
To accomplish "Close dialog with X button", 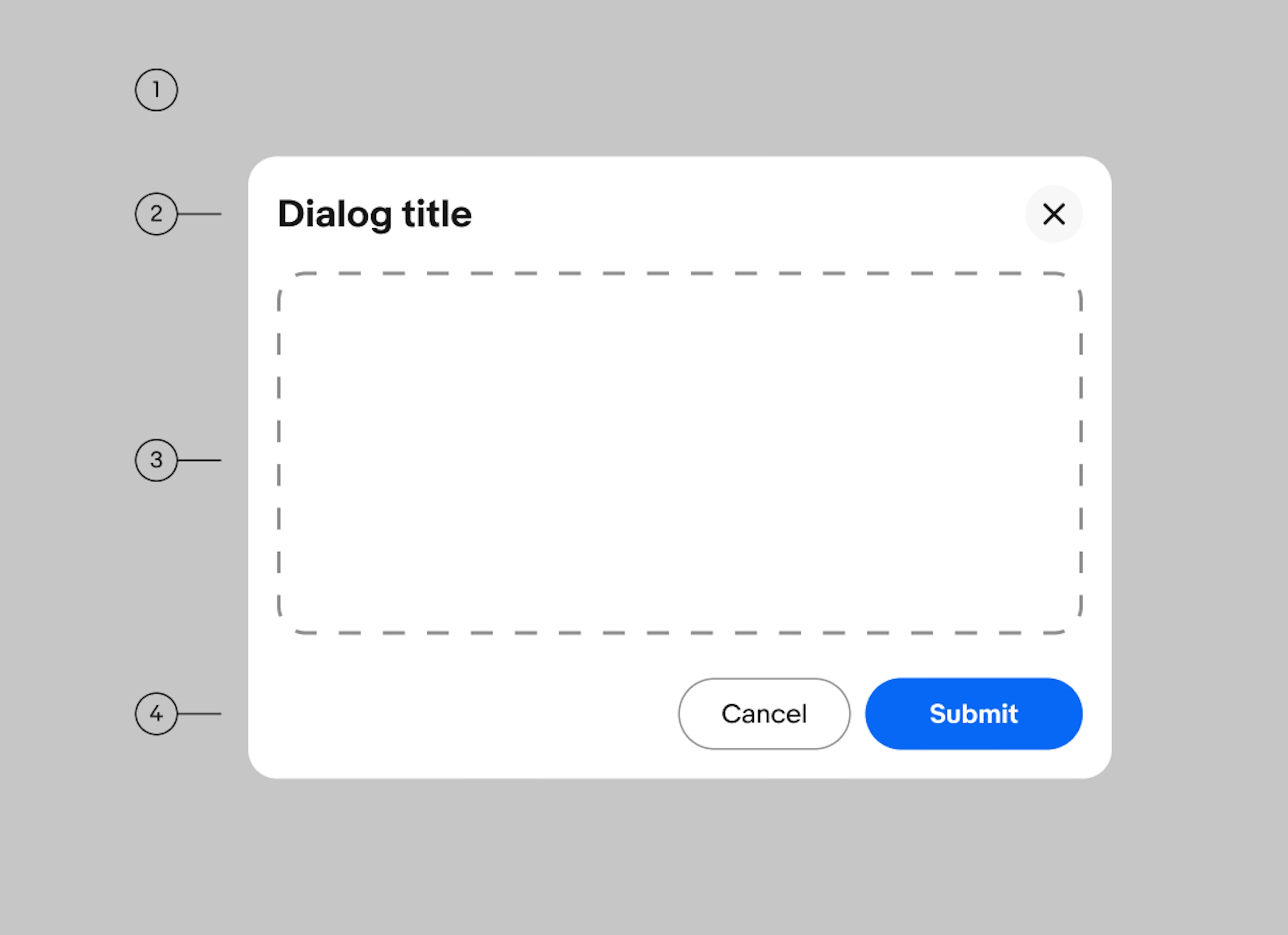I will point(1054,213).
